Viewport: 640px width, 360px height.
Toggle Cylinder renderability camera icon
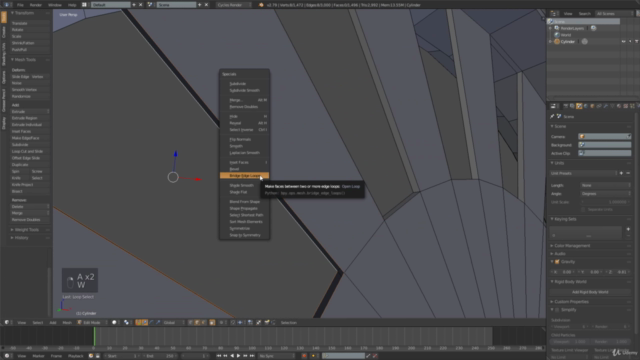[x=636, y=42]
